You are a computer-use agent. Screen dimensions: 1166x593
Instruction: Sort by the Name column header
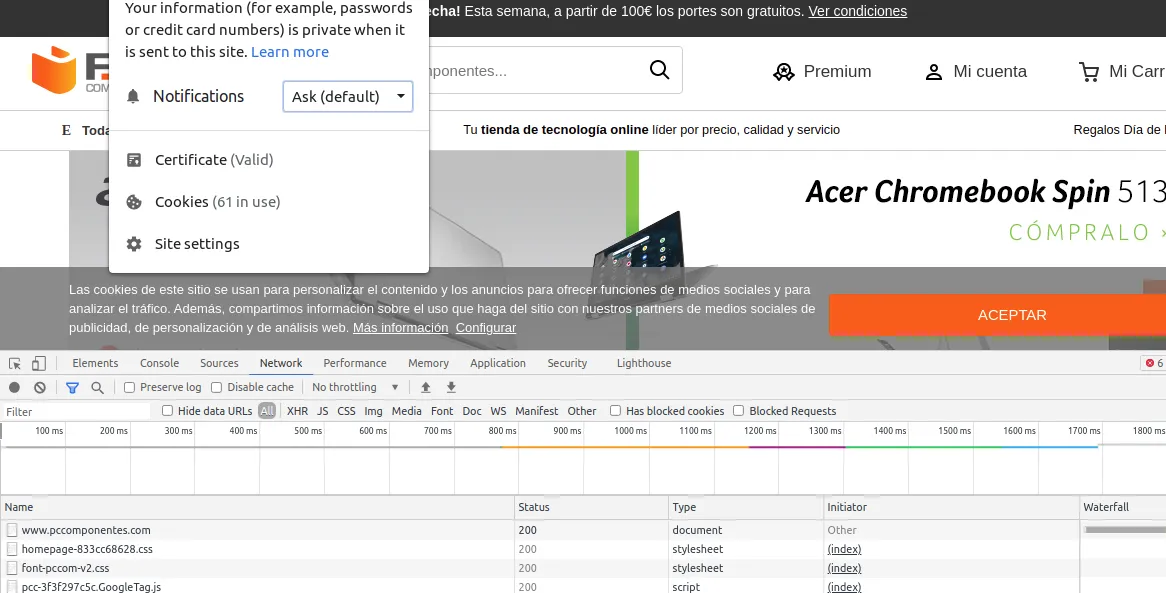(257, 507)
